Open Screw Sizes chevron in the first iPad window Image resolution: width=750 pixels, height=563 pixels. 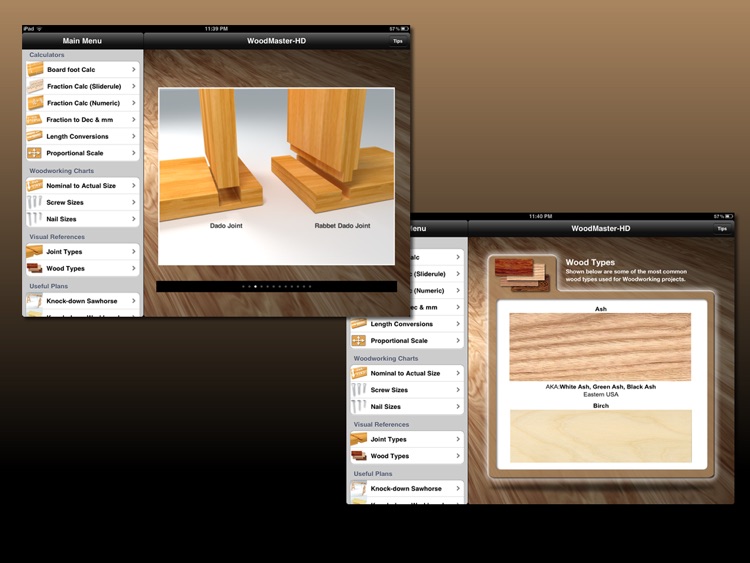pyautogui.click(x=133, y=202)
